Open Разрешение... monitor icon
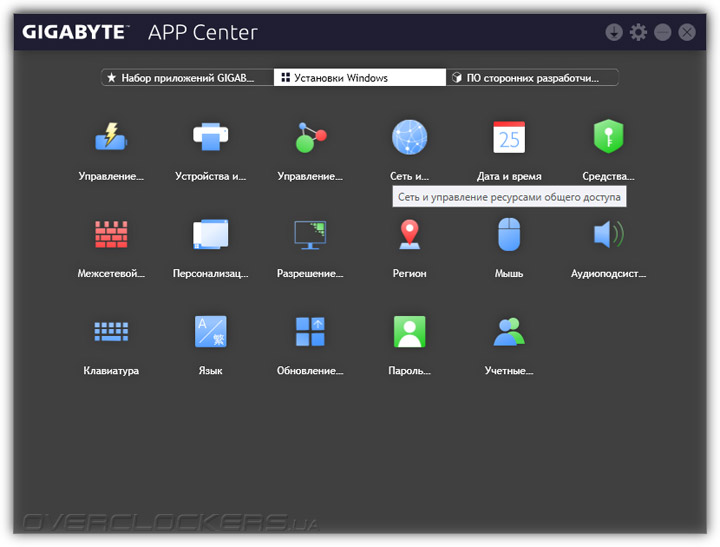The height and width of the screenshot is (547, 720). pos(310,235)
